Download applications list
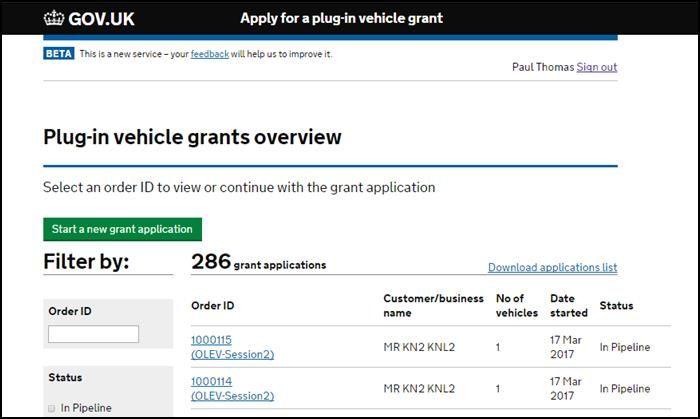 552,267
